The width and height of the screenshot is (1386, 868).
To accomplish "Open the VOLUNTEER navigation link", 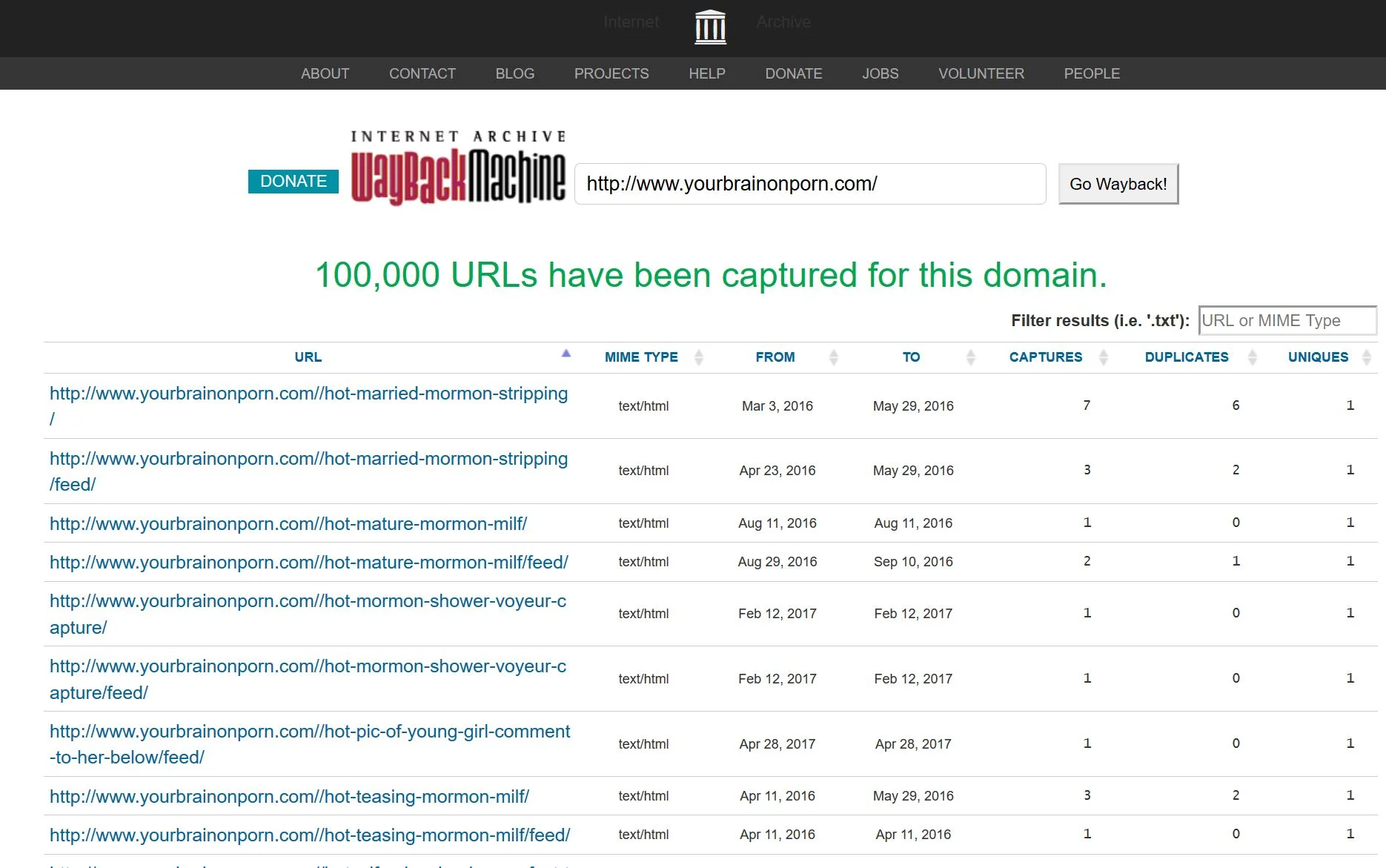I will [981, 73].
